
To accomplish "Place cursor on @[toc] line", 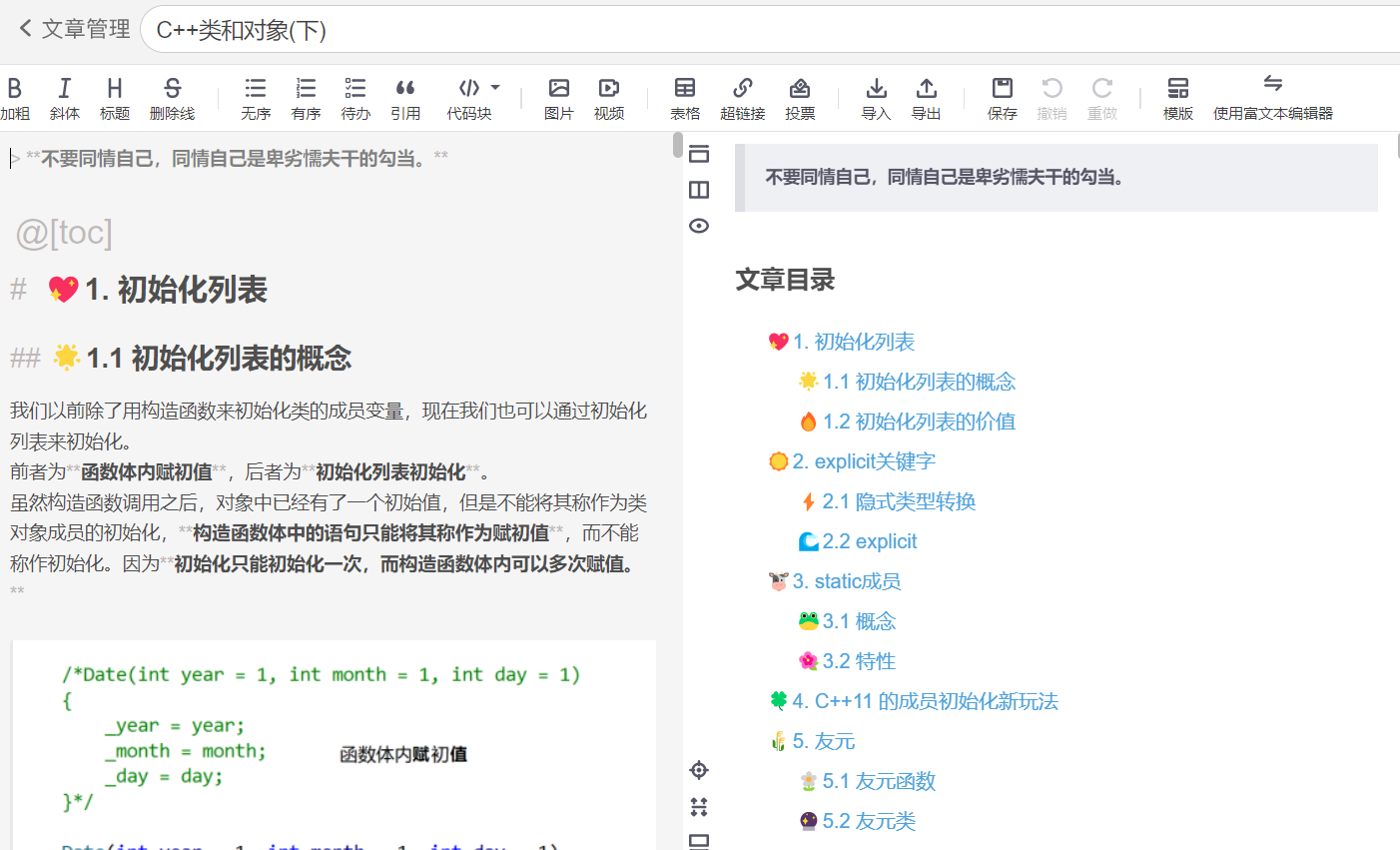I will click(64, 233).
